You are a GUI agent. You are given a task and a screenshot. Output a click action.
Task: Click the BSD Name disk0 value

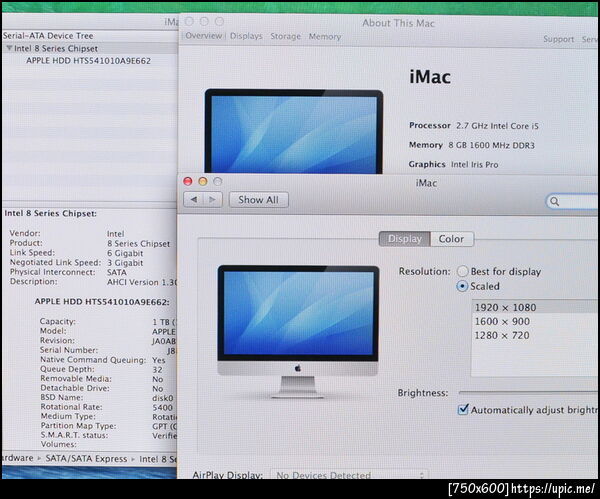coord(163,398)
